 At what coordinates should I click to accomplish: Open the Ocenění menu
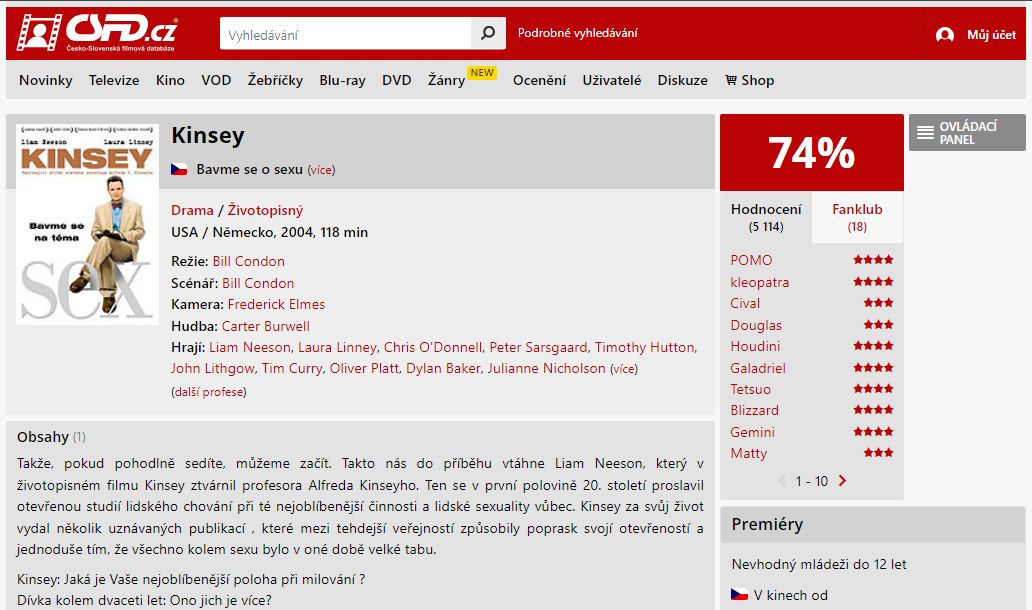tap(539, 80)
